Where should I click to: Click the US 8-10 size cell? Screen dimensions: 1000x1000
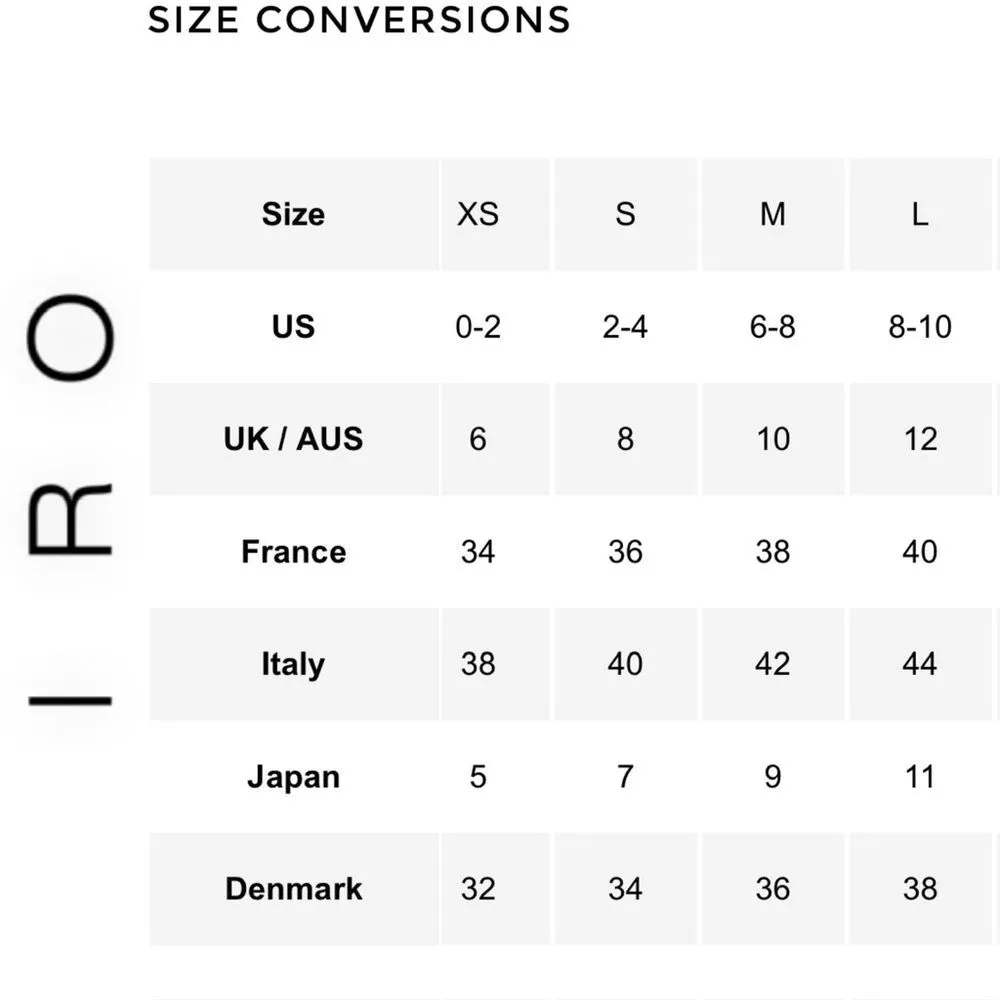pyautogui.click(x=919, y=327)
